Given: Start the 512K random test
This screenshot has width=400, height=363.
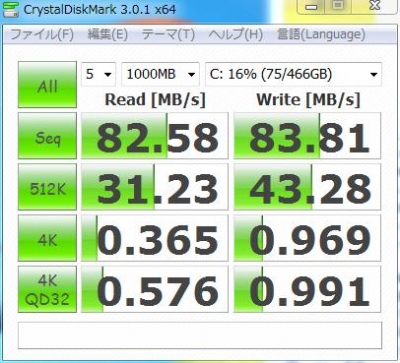Looking at the screenshot, I should 47,187.
